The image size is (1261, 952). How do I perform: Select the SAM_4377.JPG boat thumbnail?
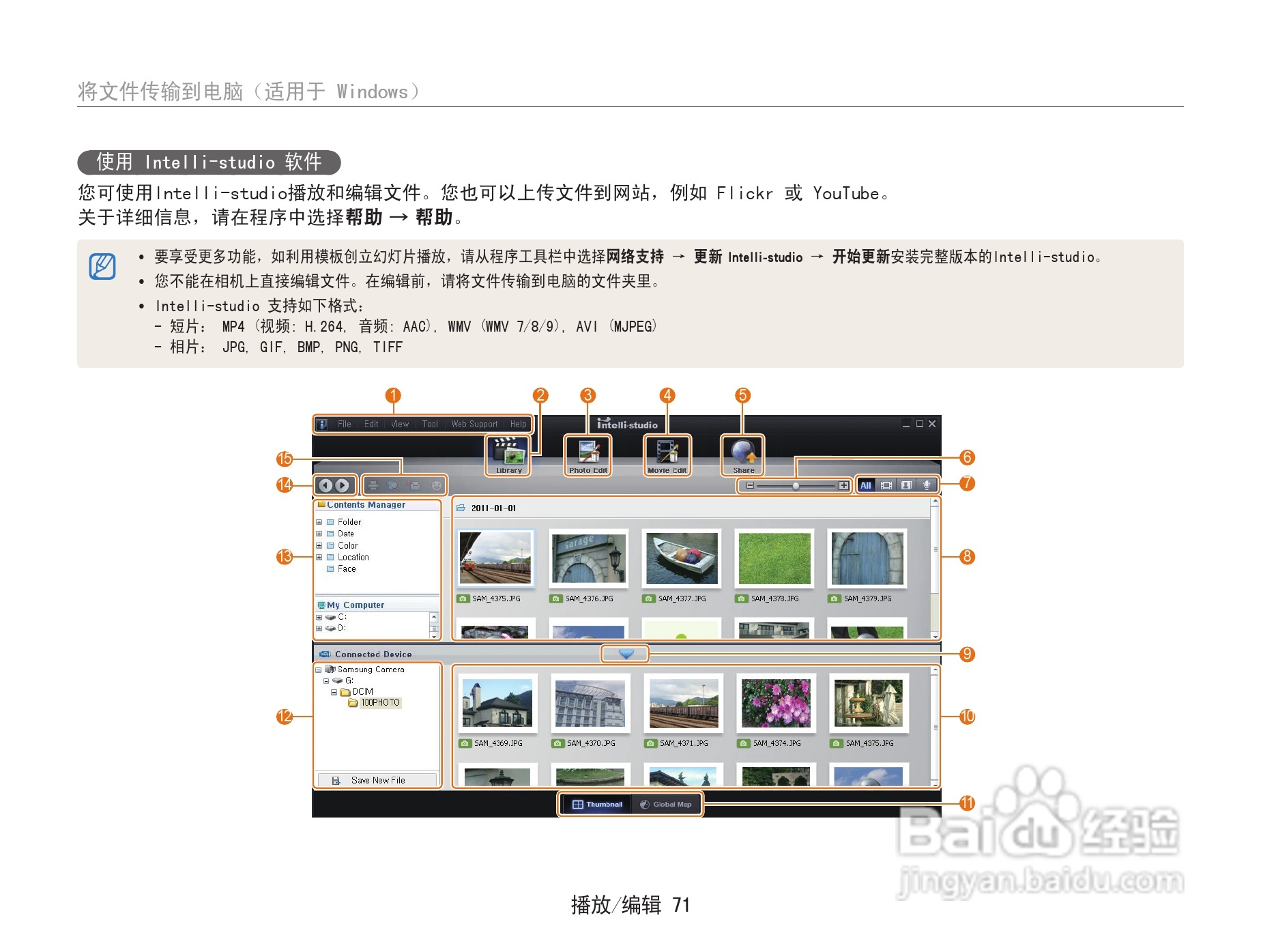click(x=682, y=558)
